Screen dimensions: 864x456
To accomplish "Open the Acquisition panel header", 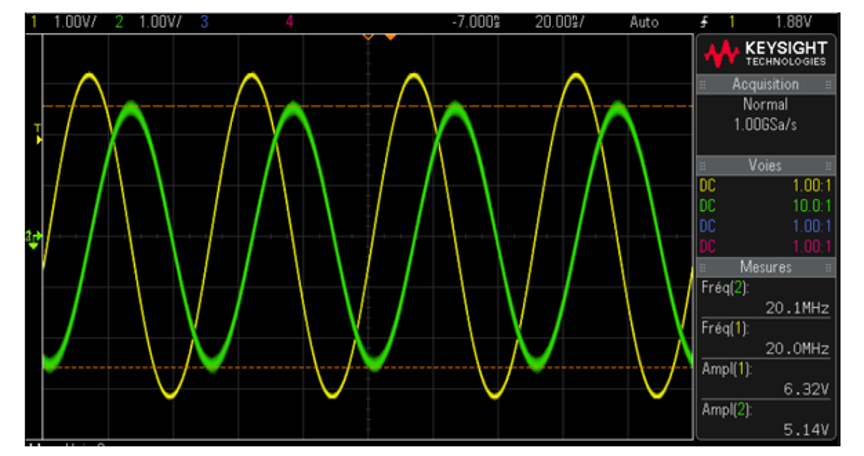I will (765, 85).
